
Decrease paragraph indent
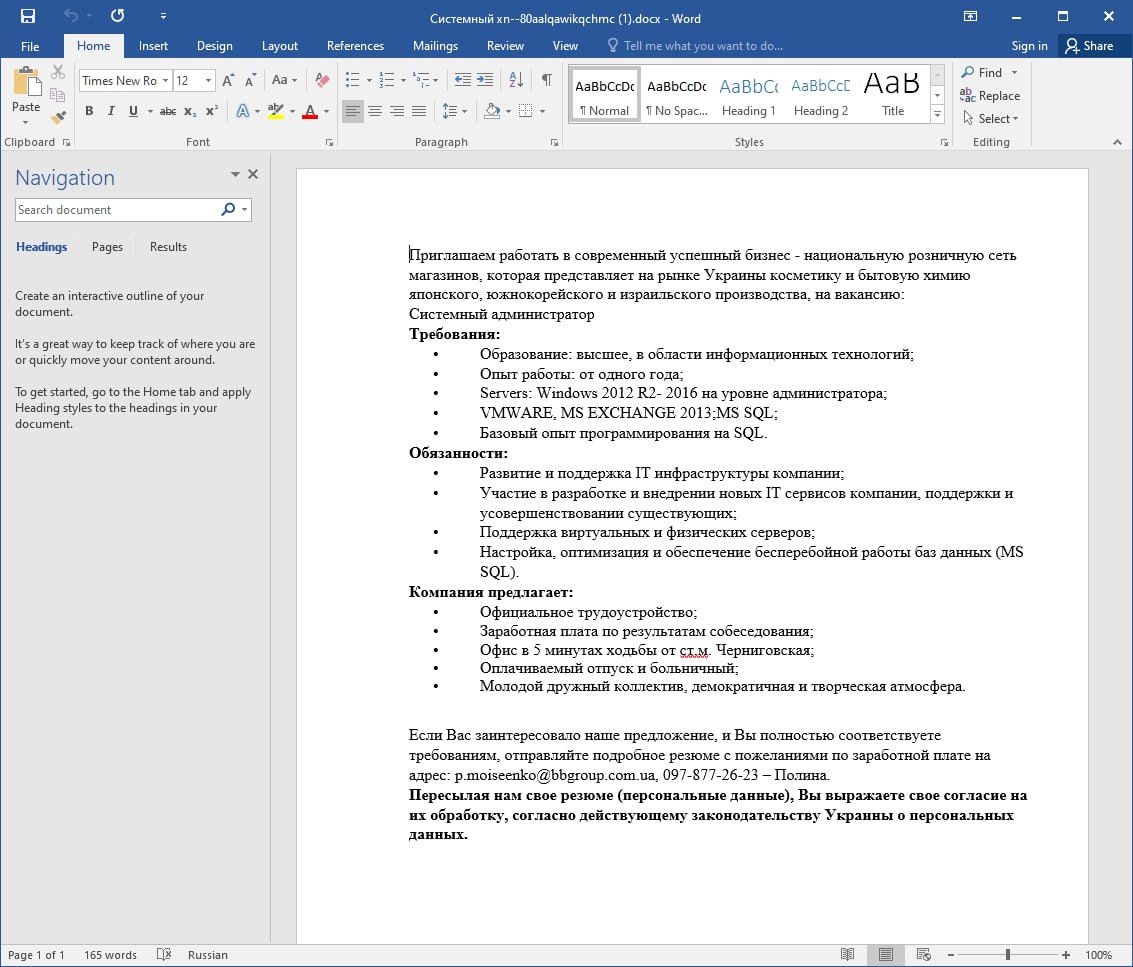pos(462,79)
